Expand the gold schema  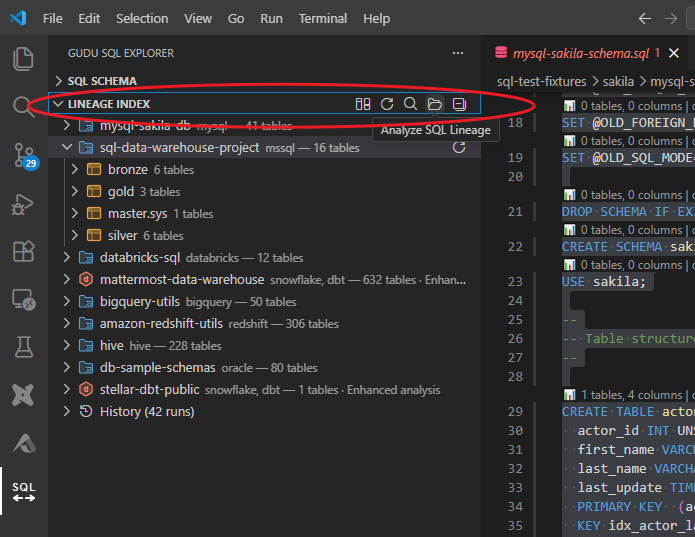coord(74,191)
